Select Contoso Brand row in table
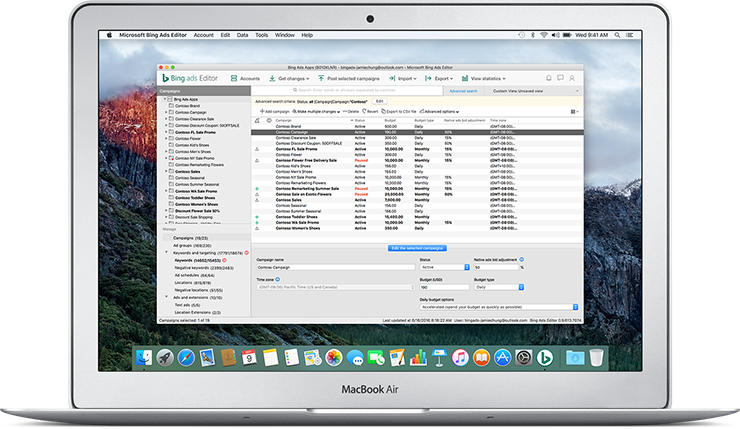This screenshot has width=740, height=429. coord(417,126)
